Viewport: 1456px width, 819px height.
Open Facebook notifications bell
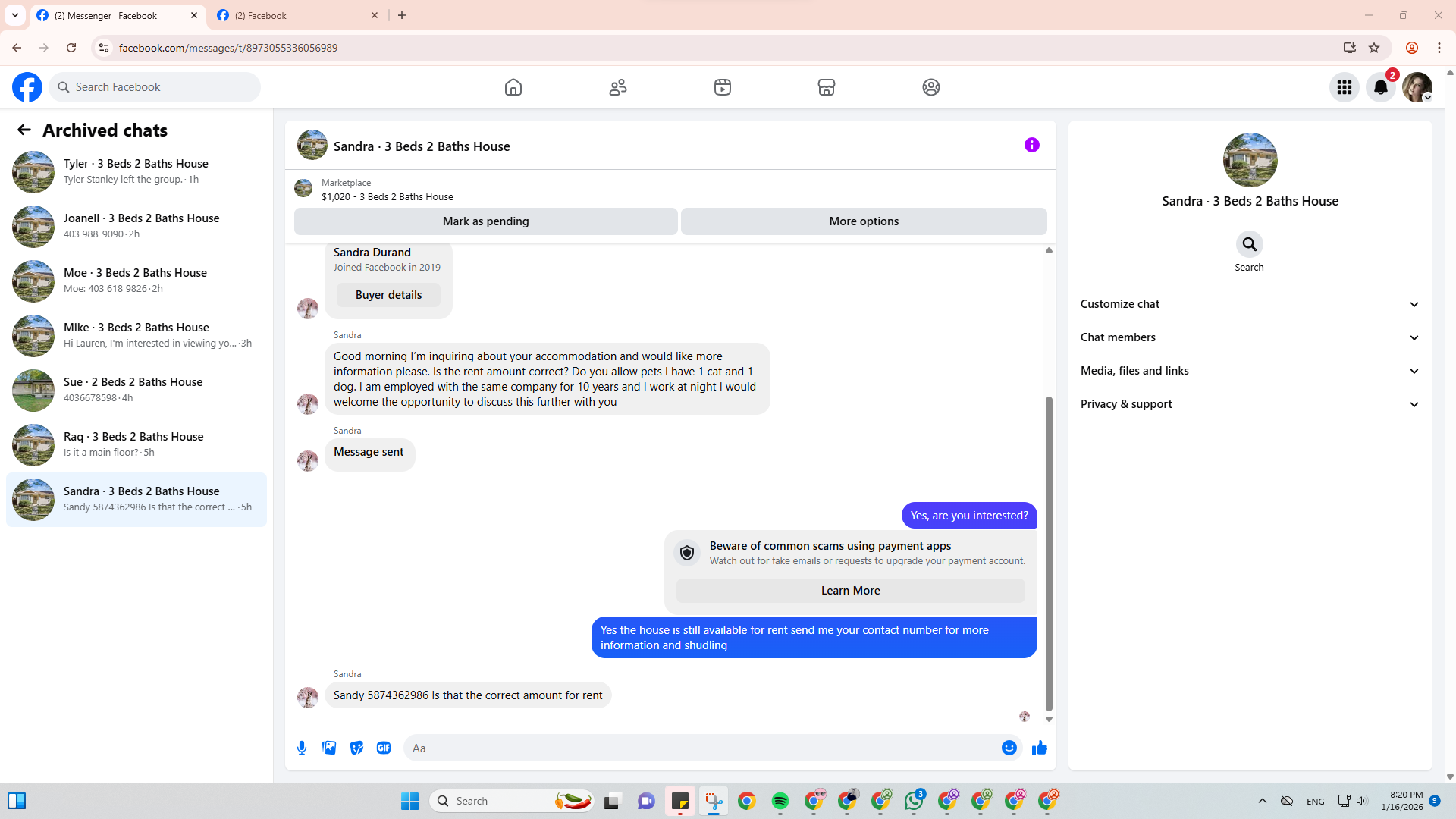pos(1380,87)
